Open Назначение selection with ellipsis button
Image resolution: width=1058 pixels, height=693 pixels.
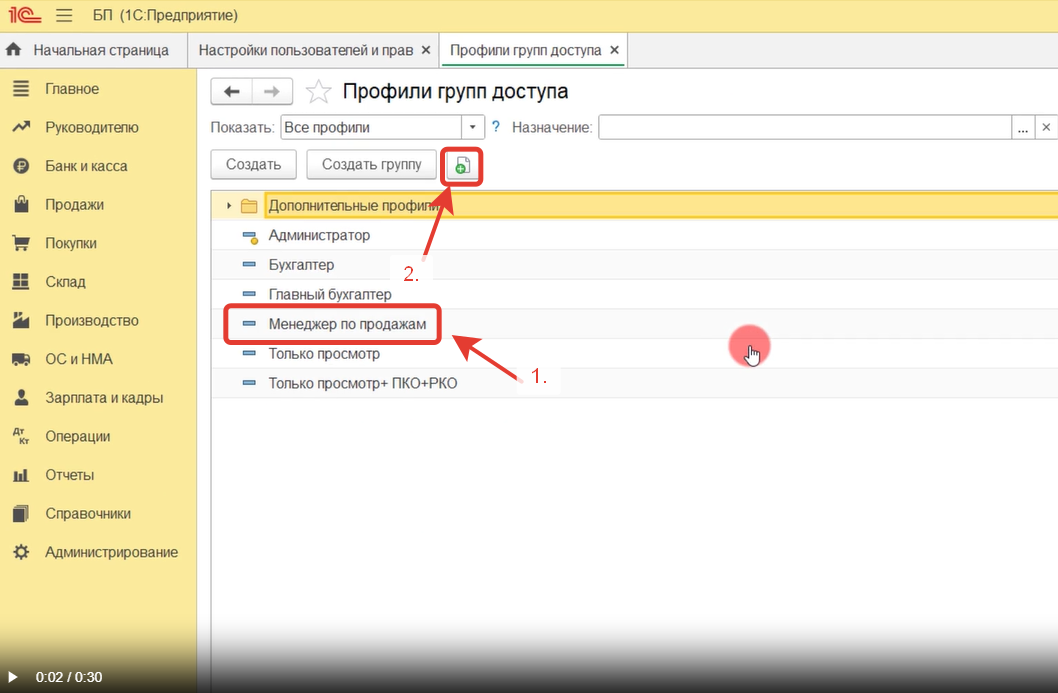1022,128
